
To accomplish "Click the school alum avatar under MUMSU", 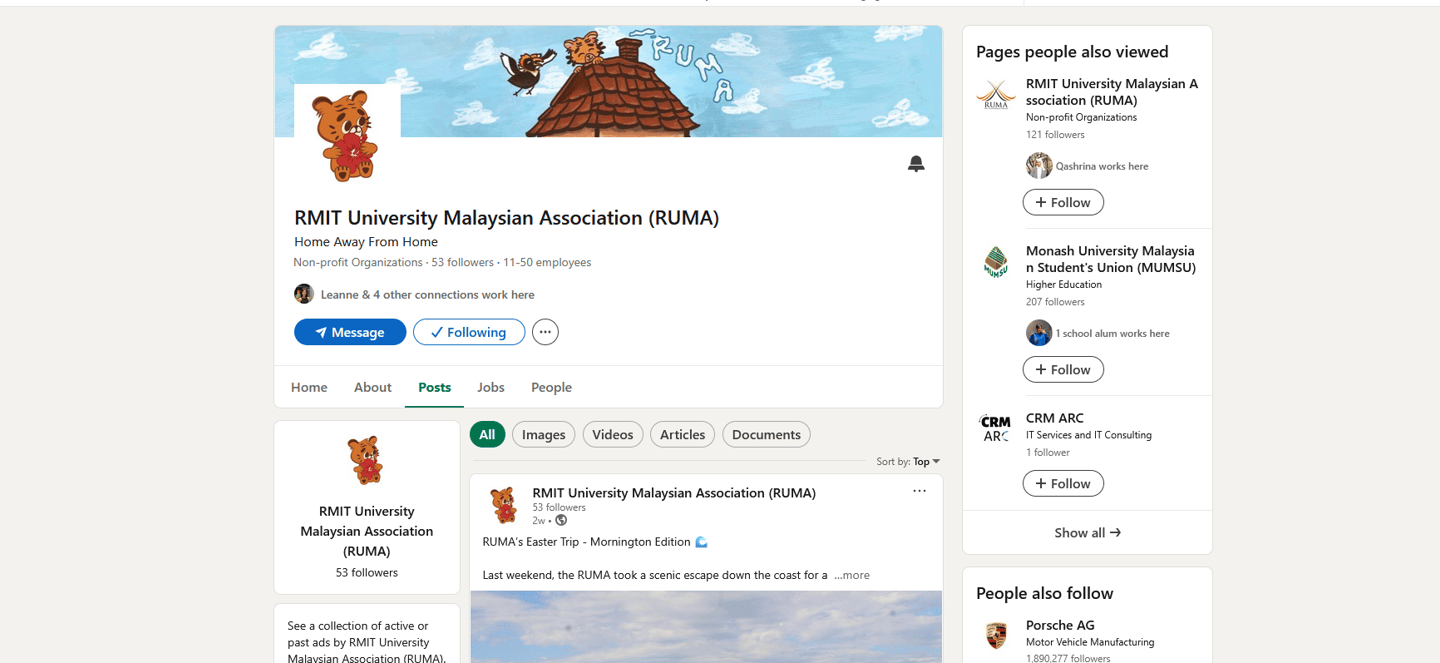I will (1039, 333).
